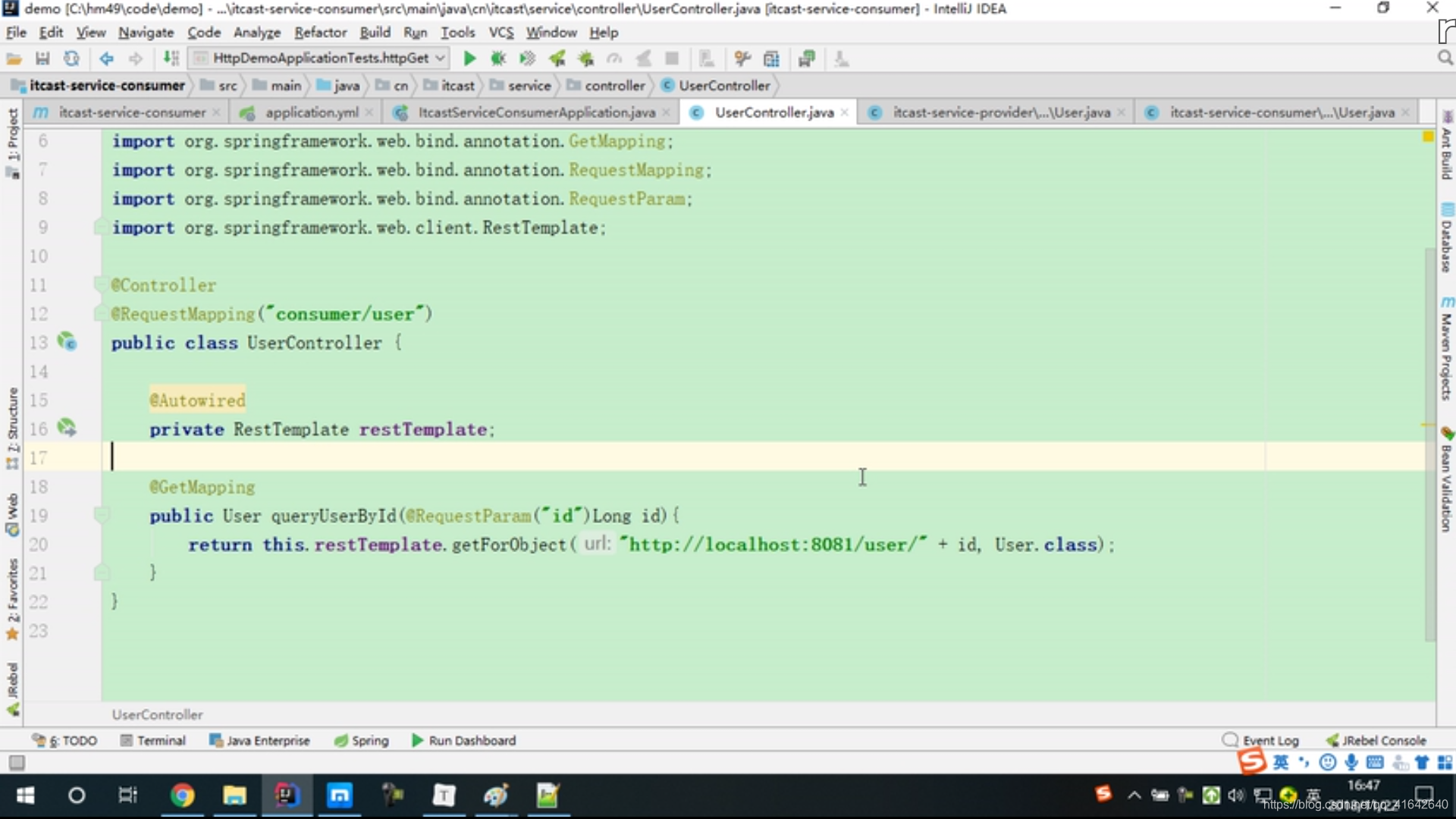The height and width of the screenshot is (819, 1456).
Task: Toggle the Project tool window
Action: (x=12, y=143)
